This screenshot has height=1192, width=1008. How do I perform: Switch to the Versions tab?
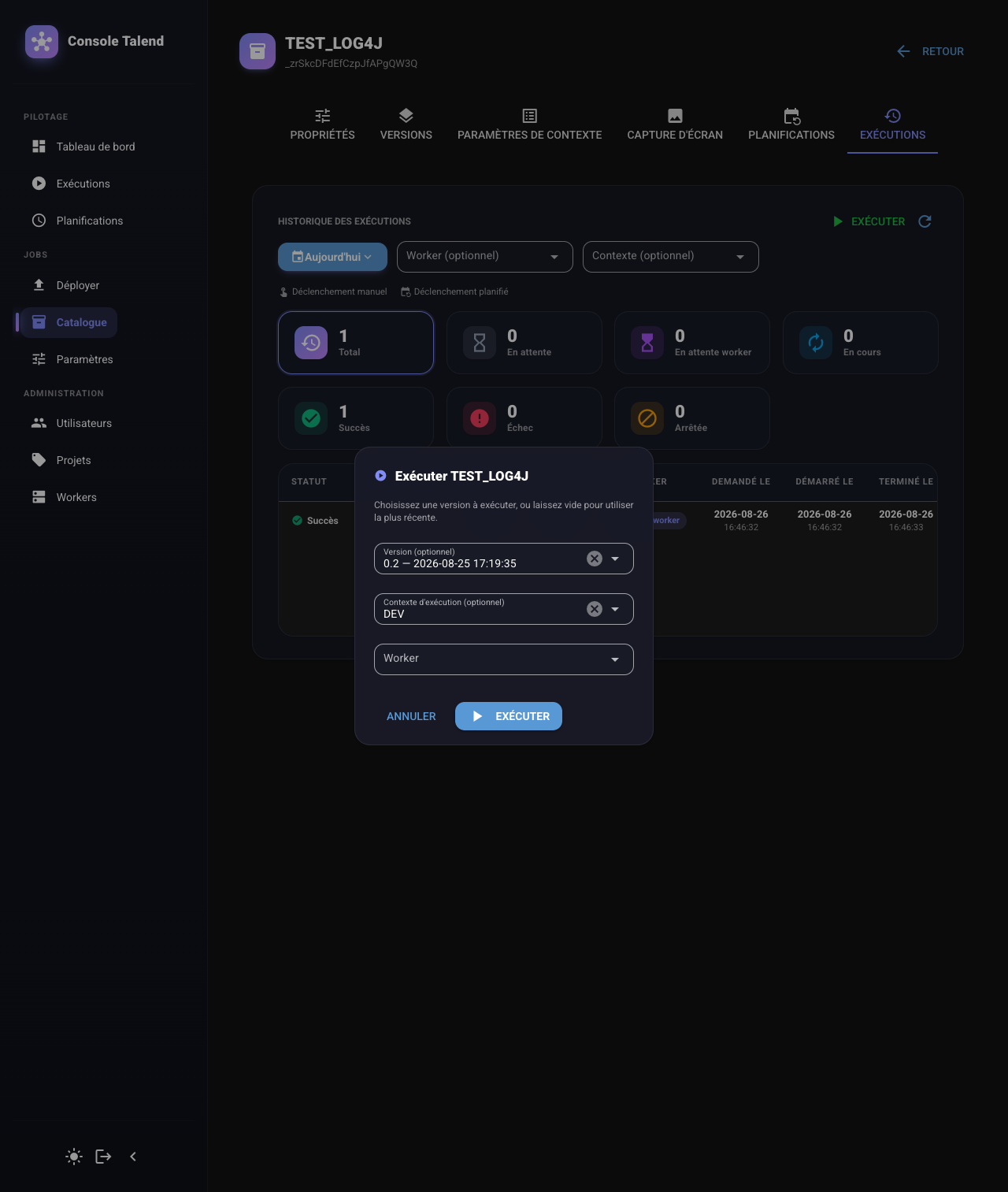click(x=406, y=125)
